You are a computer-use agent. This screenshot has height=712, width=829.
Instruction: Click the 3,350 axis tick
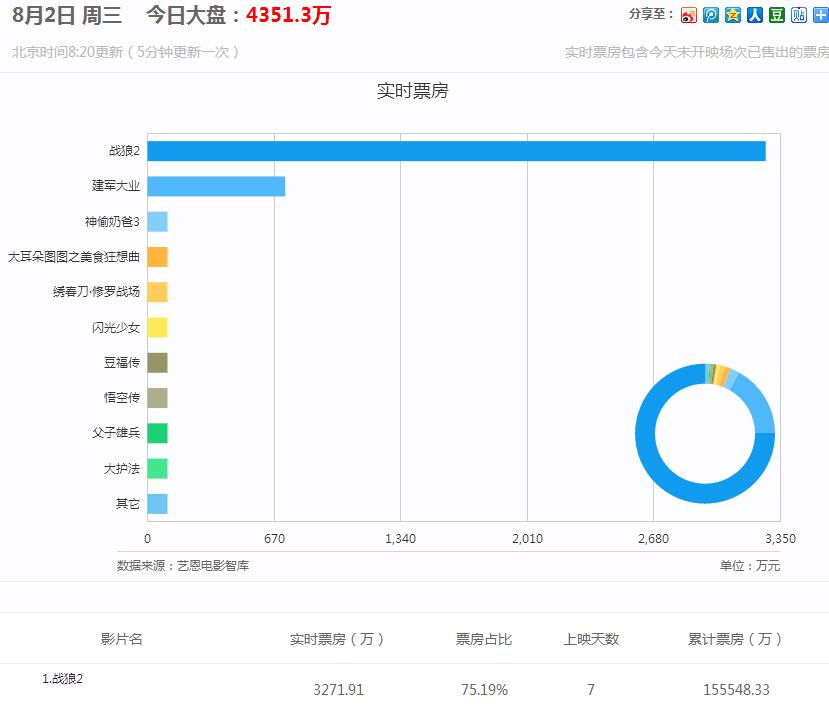pos(780,539)
